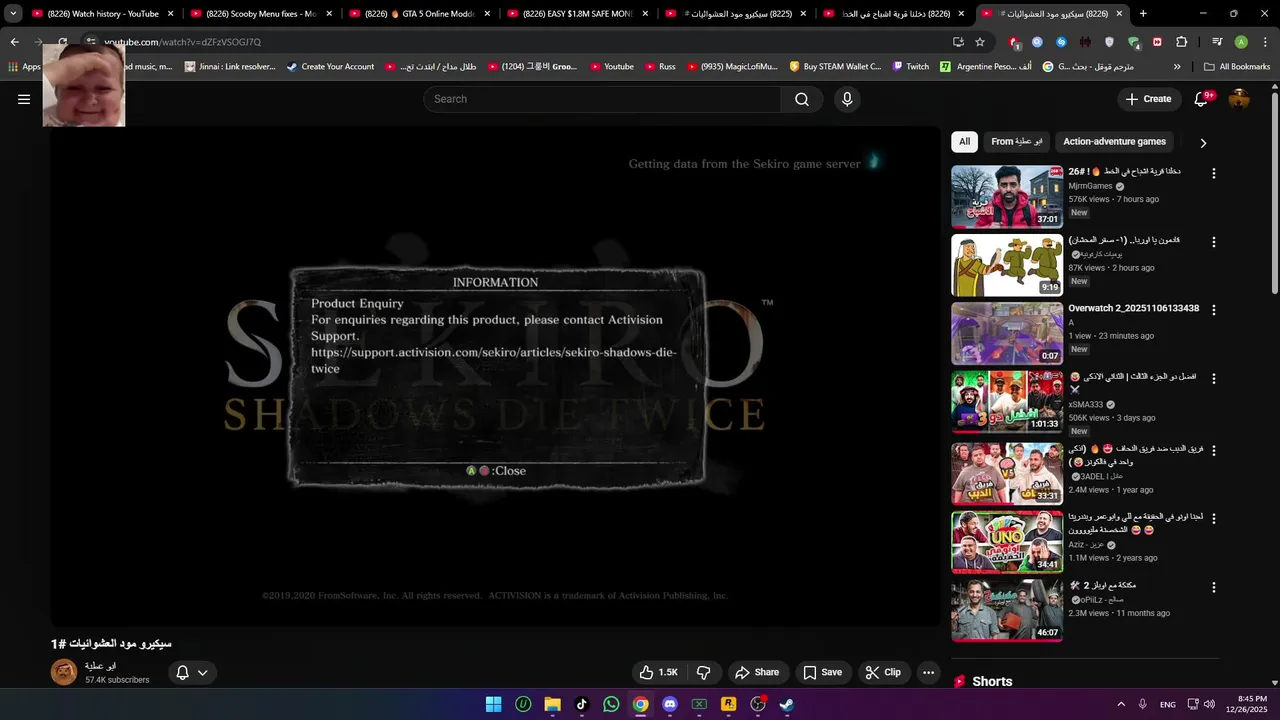Select the All filter chip
1280x720 pixels.
click(x=964, y=142)
